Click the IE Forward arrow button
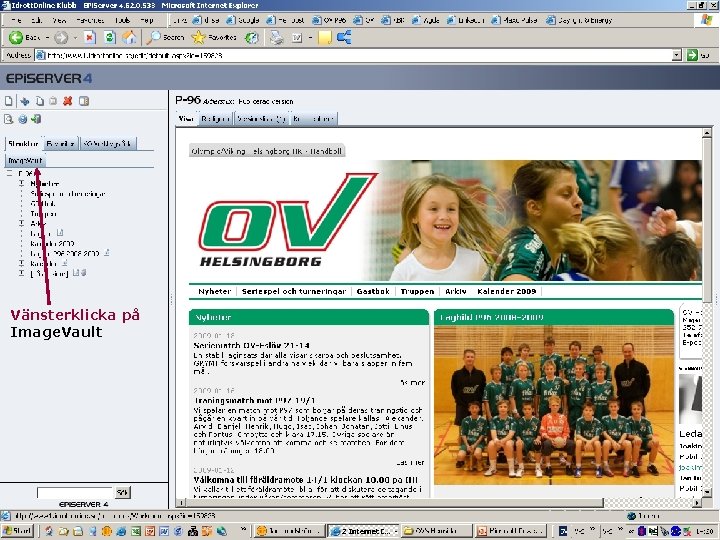The image size is (720, 540). pyautogui.click(x=61, y=37)
